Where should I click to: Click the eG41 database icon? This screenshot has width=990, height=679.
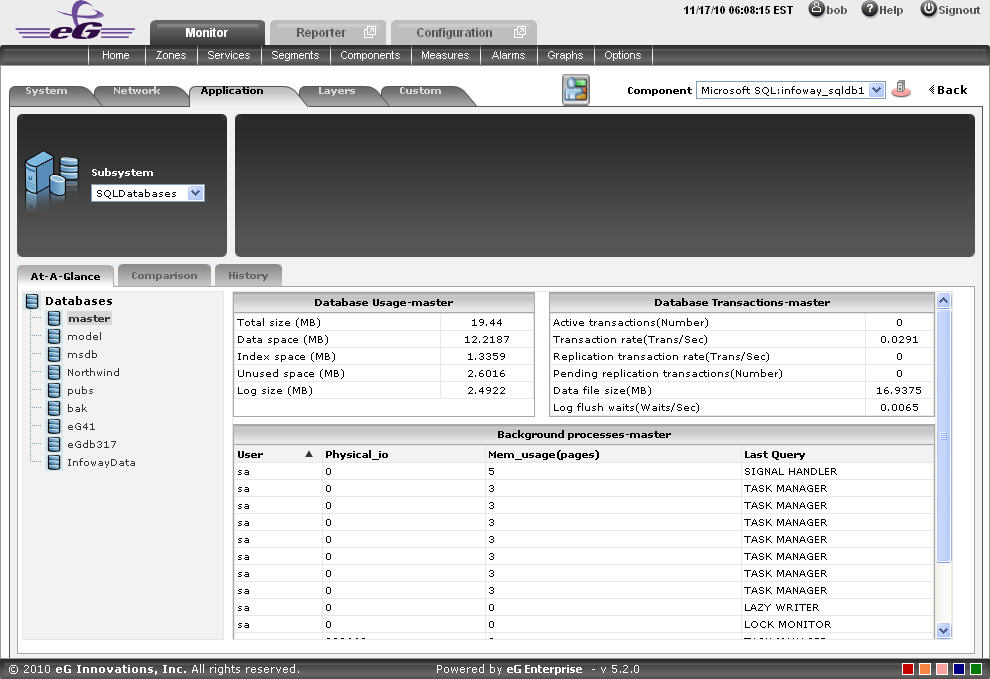coord(54,426)
